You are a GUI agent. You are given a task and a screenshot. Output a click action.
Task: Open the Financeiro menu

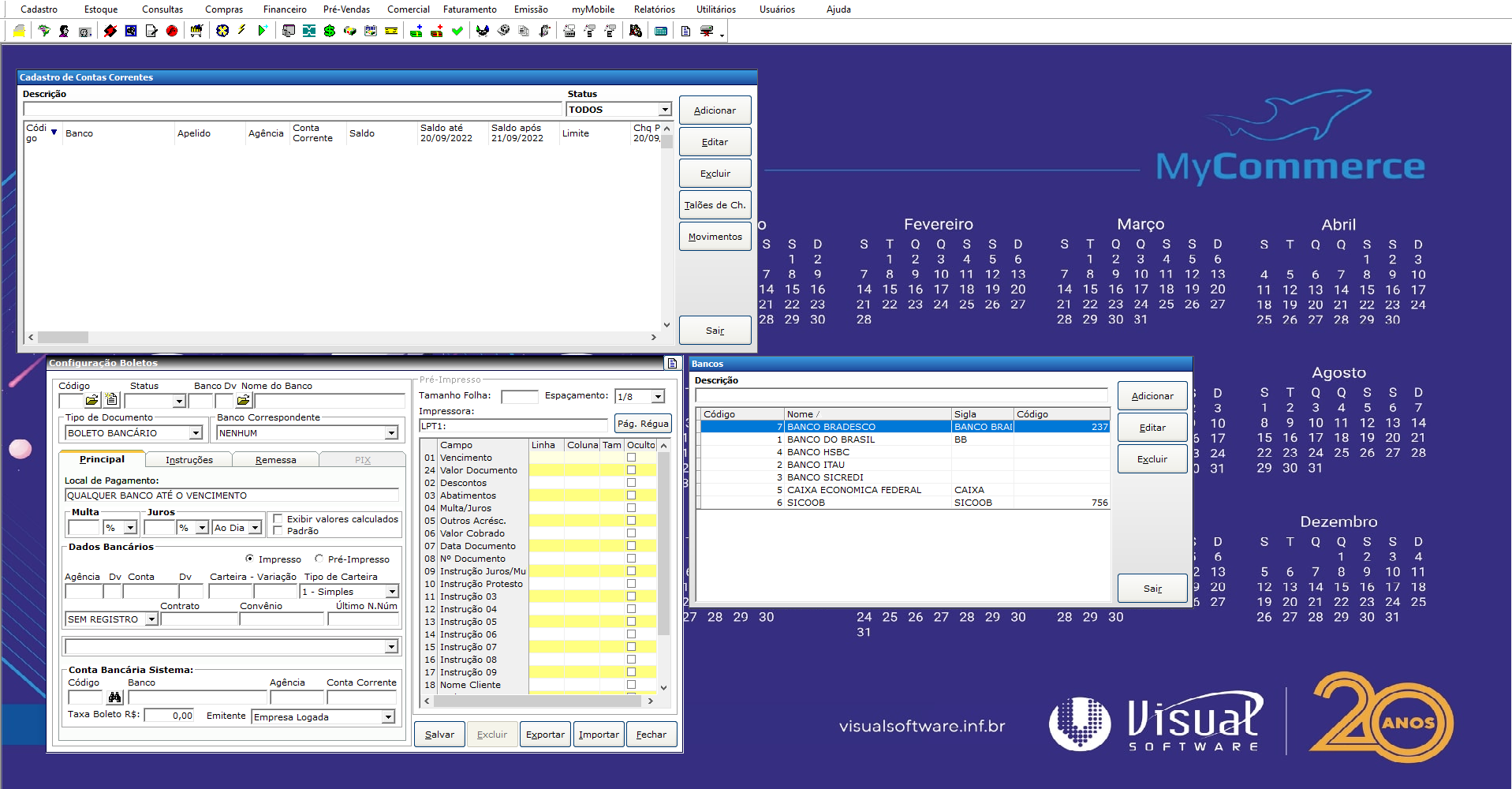285,9
